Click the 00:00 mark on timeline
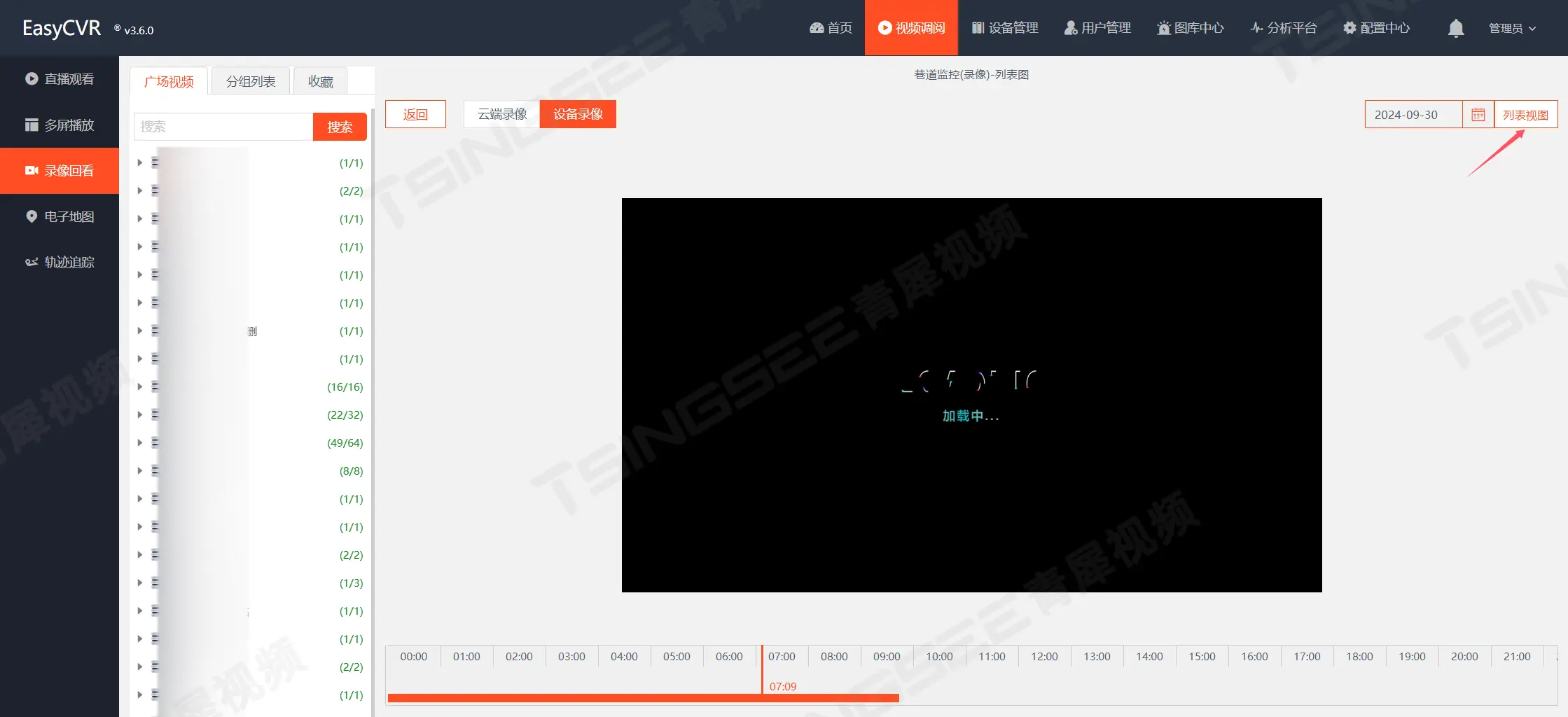 tap(414, 657)
